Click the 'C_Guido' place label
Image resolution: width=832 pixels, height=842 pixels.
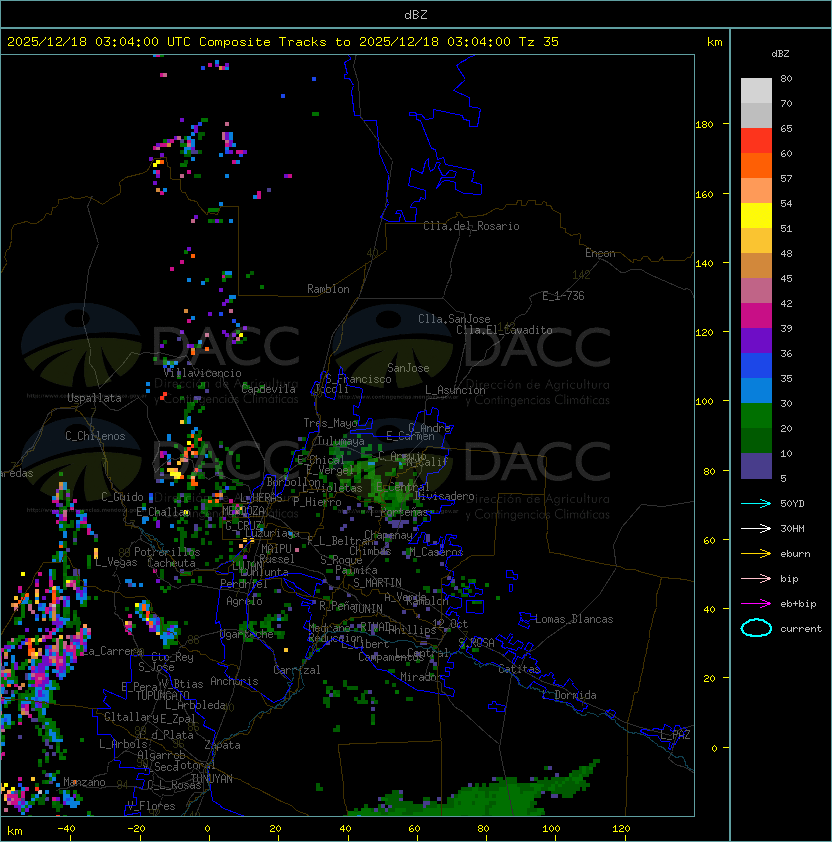click(x=122, y=497)
